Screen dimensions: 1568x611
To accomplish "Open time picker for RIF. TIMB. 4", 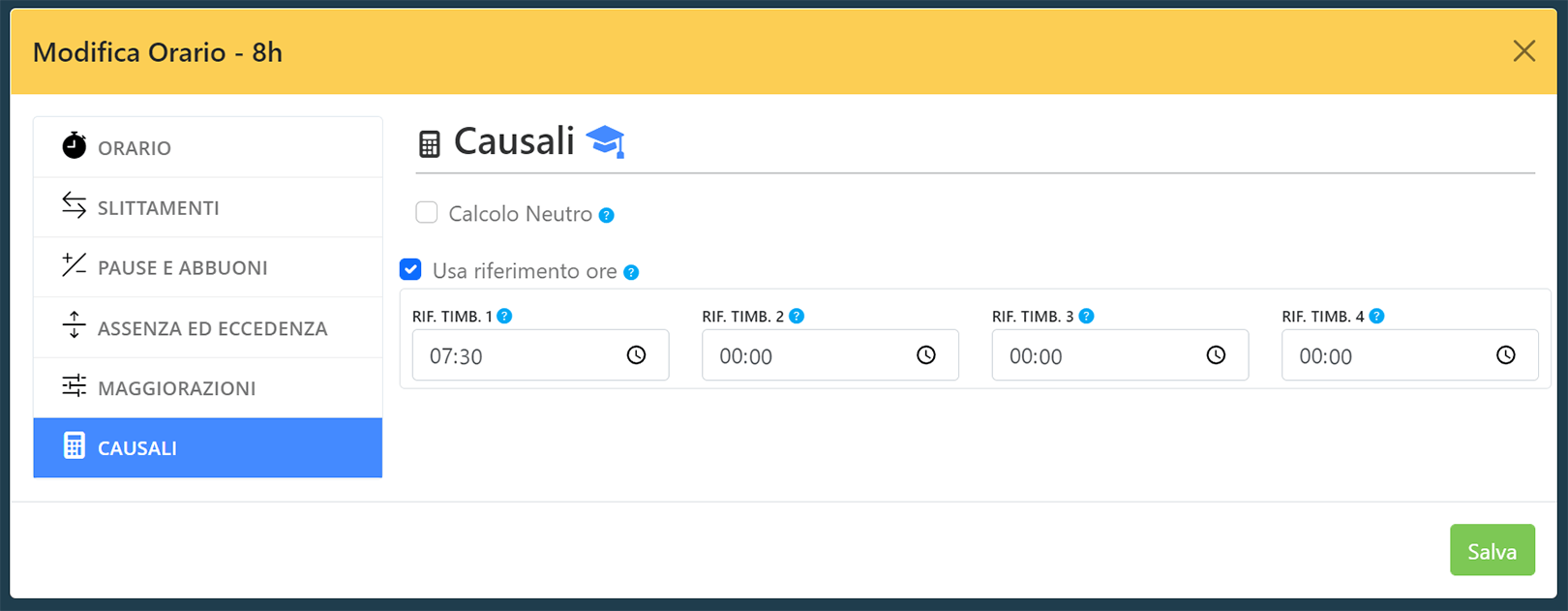I will (x=1506, y=355).
